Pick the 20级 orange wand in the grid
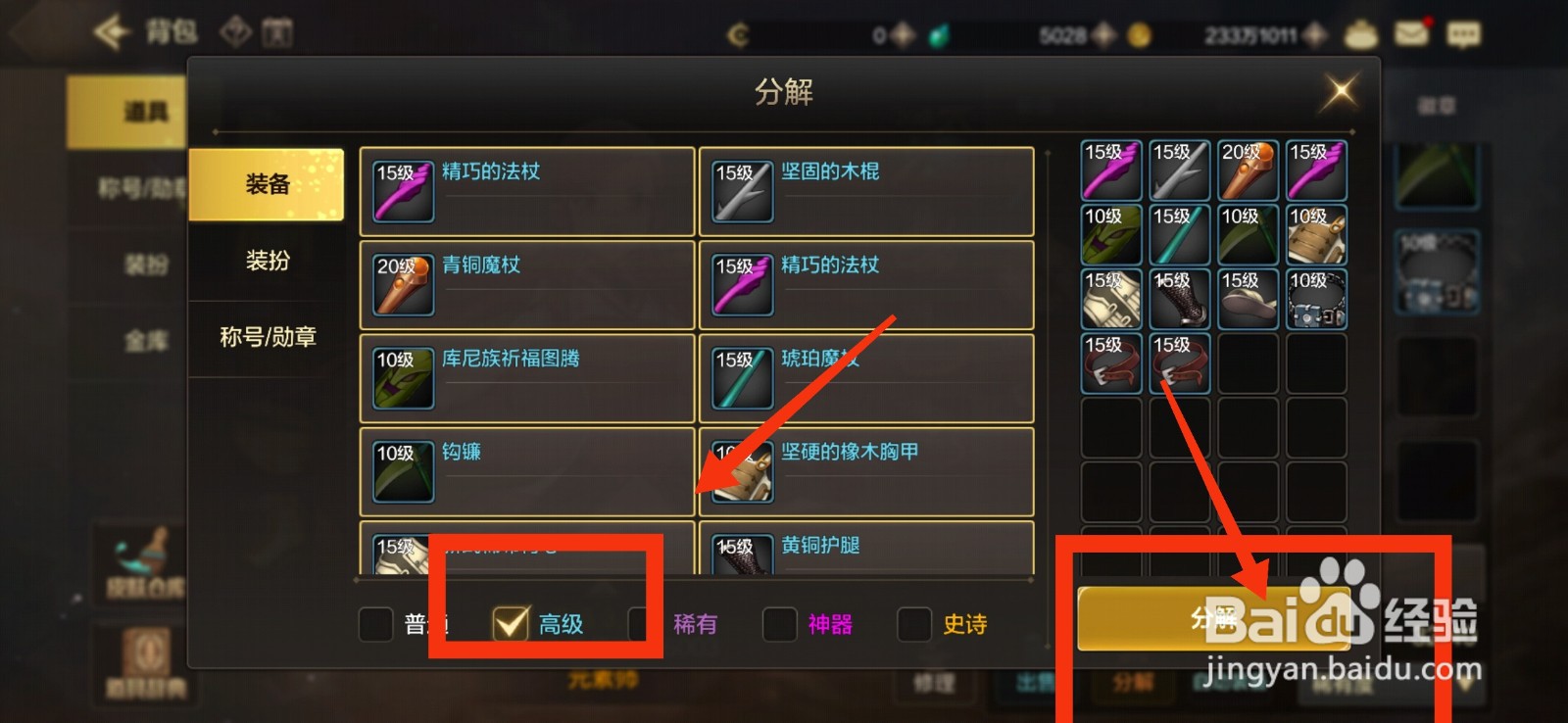Viewport: 1568px width, 723px height. pos(1248,170)
